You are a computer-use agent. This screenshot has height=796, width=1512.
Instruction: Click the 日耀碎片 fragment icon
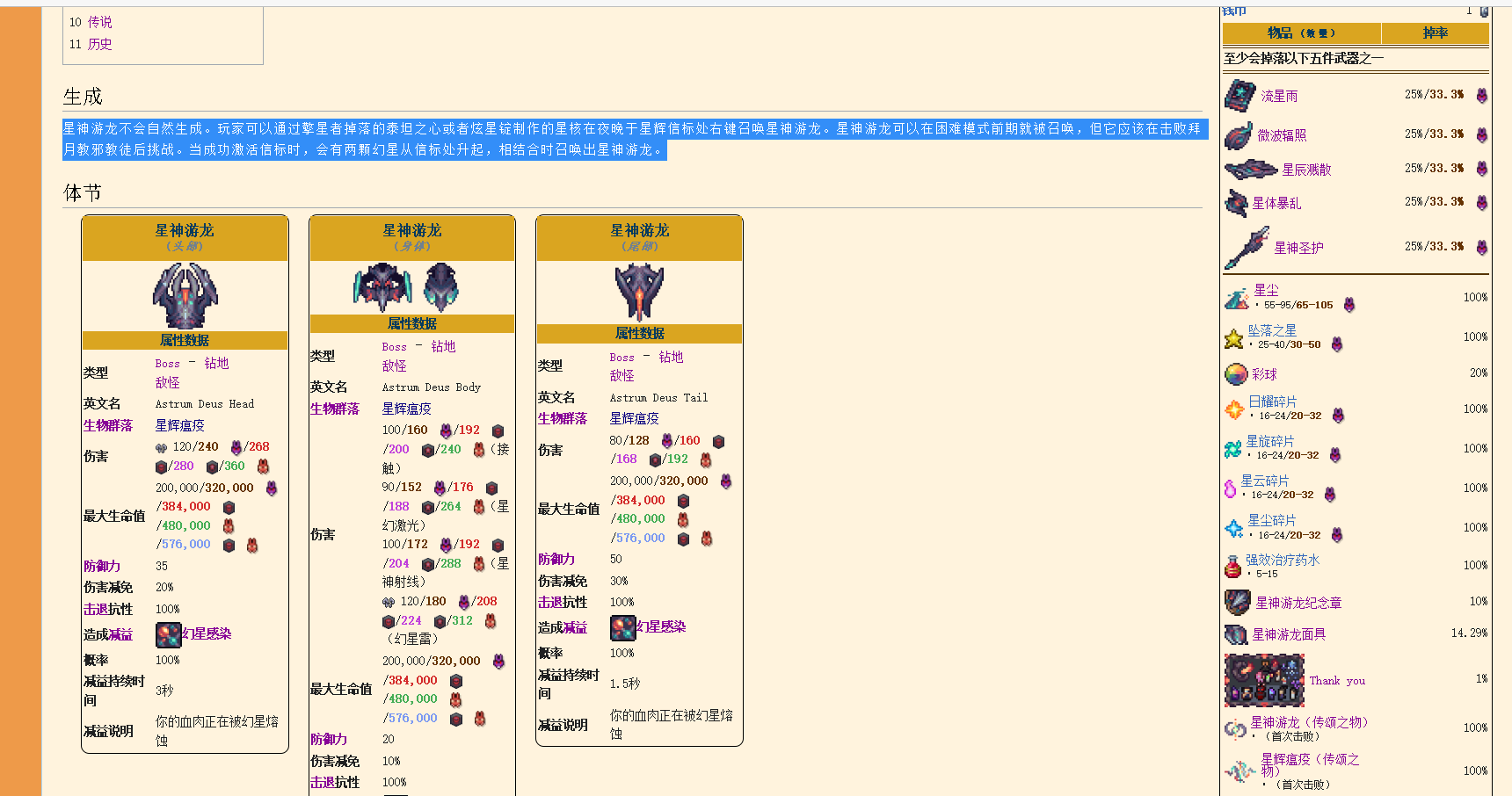pos(1234,409)
